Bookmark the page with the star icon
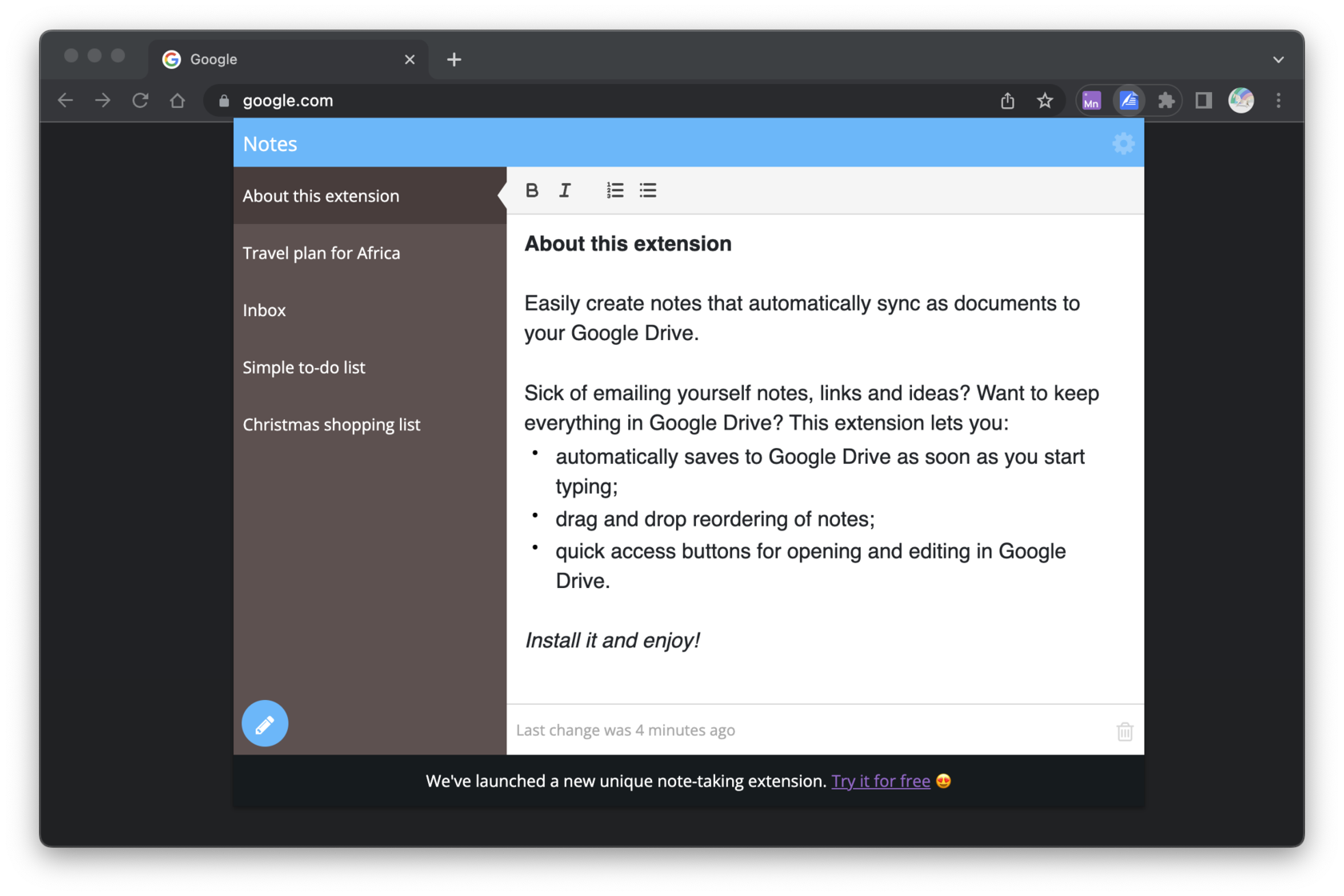 tap(1045, 100)
